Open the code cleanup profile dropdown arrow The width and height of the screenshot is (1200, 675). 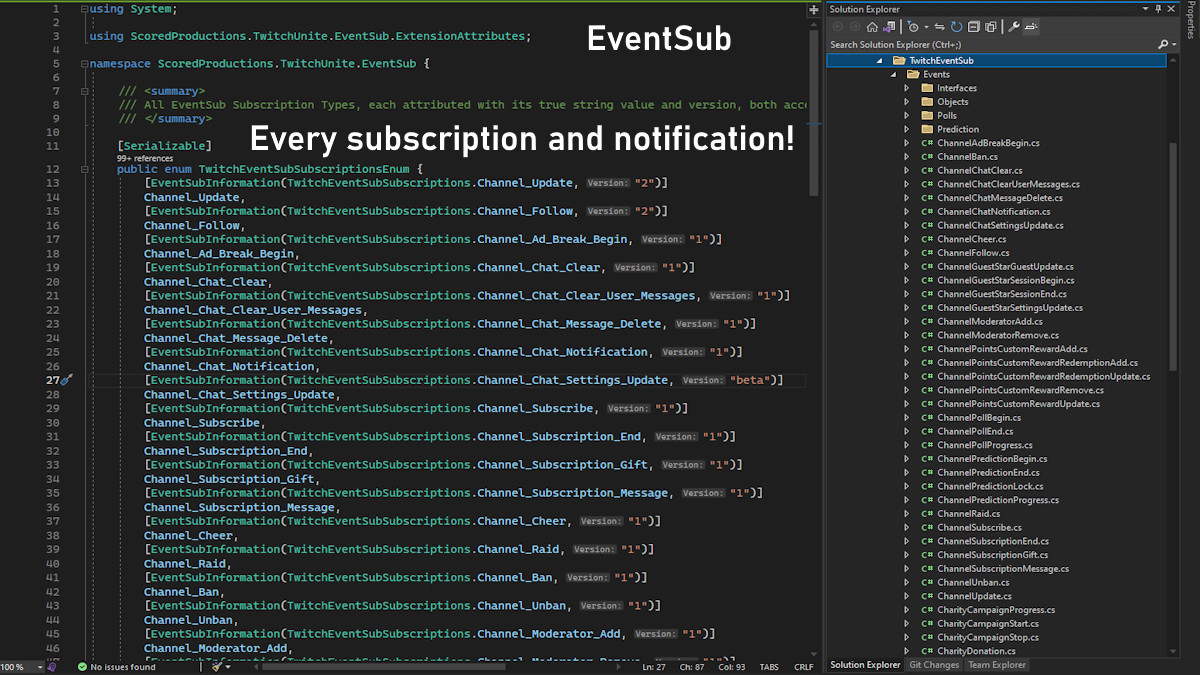pos(228,667)
